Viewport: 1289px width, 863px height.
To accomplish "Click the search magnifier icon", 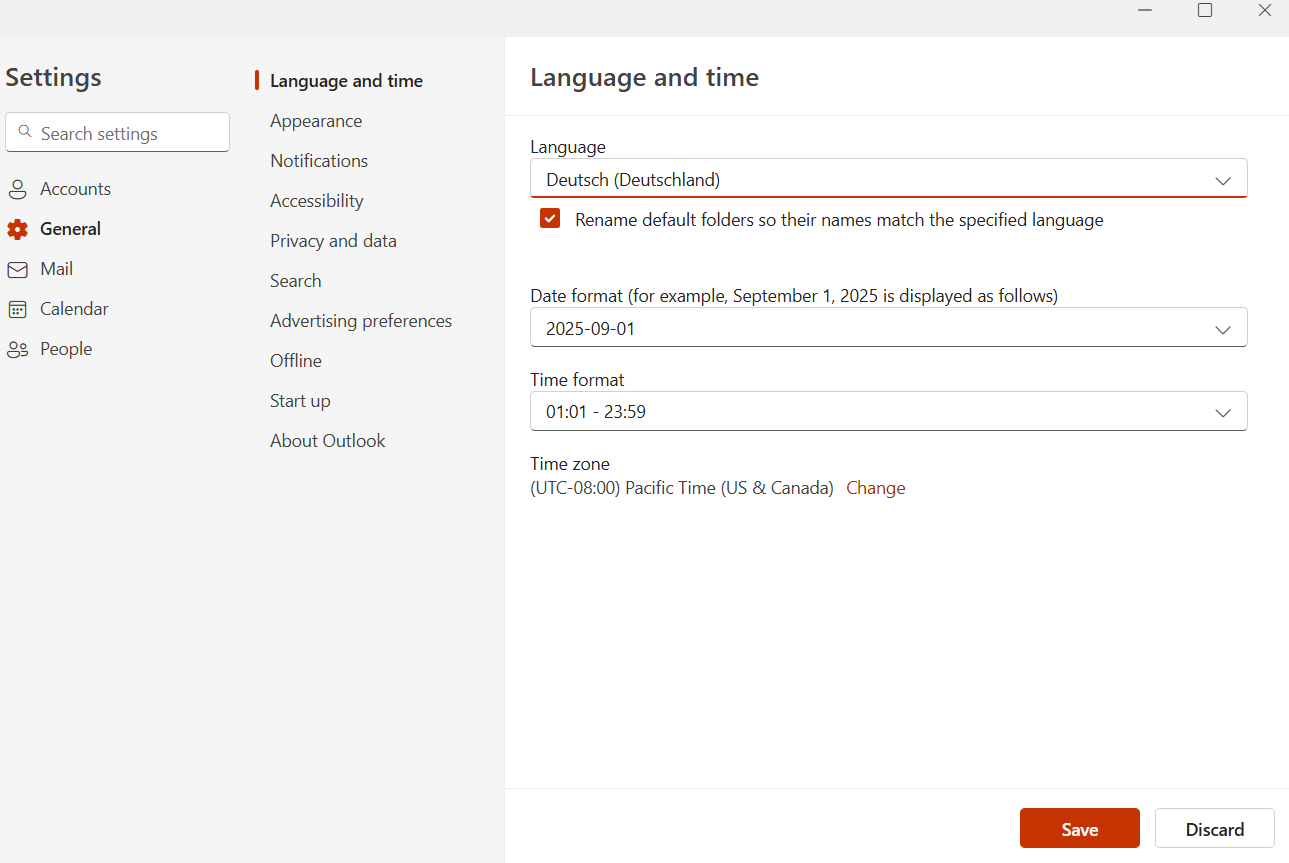I will point(25,132).
